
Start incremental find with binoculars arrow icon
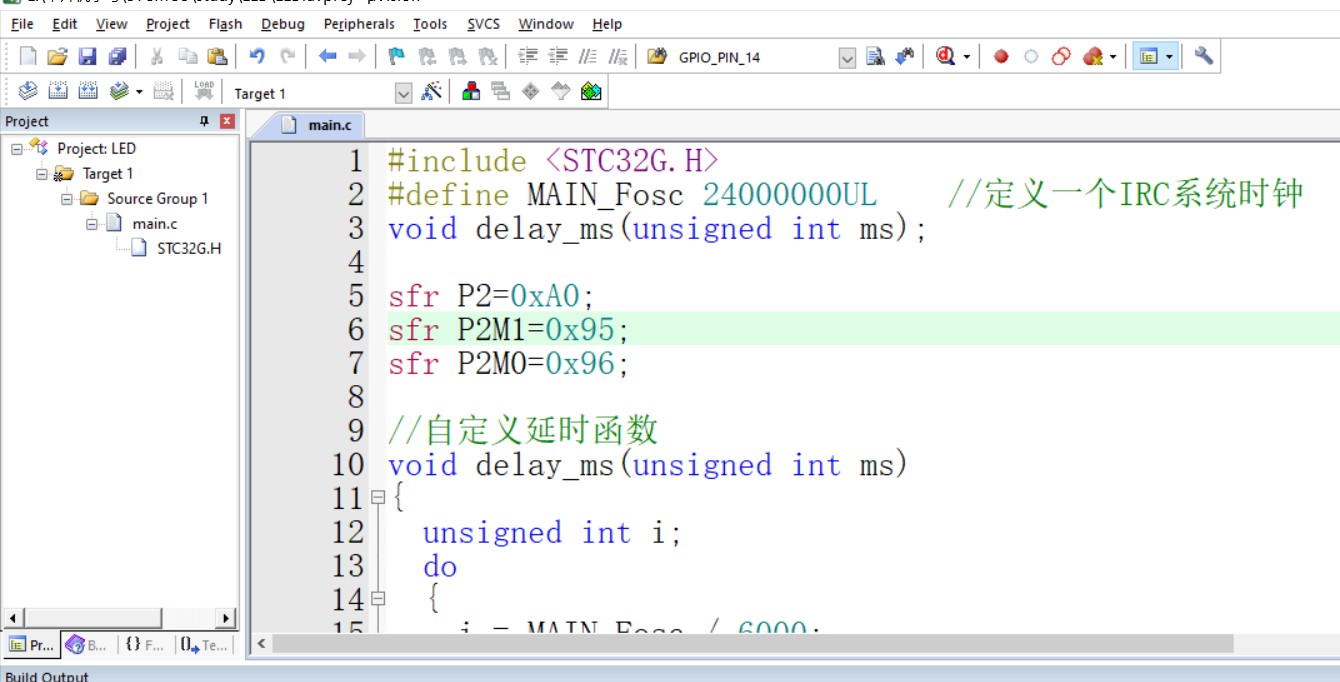tap(905, 57)
